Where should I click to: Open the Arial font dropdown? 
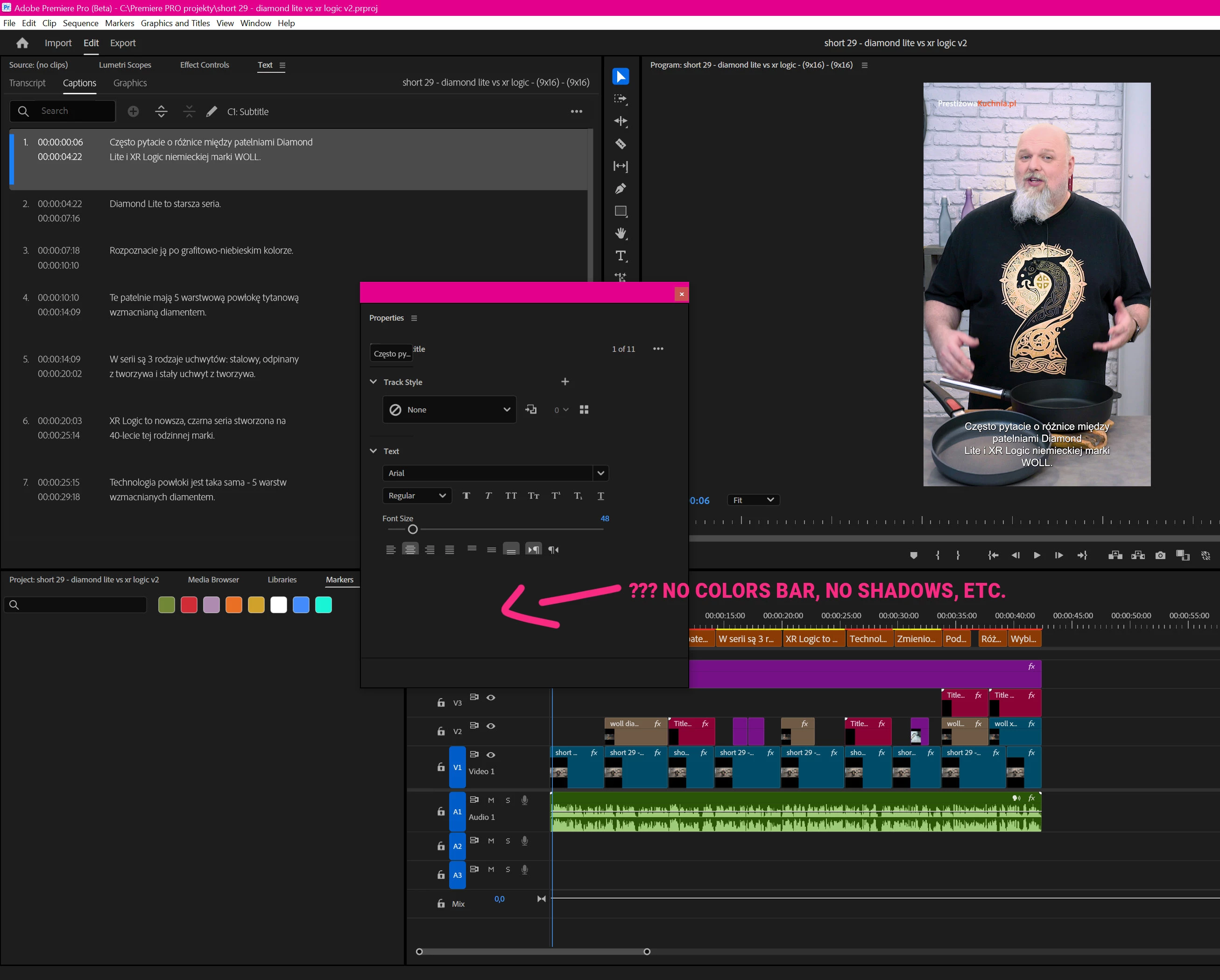coord(600,473)
